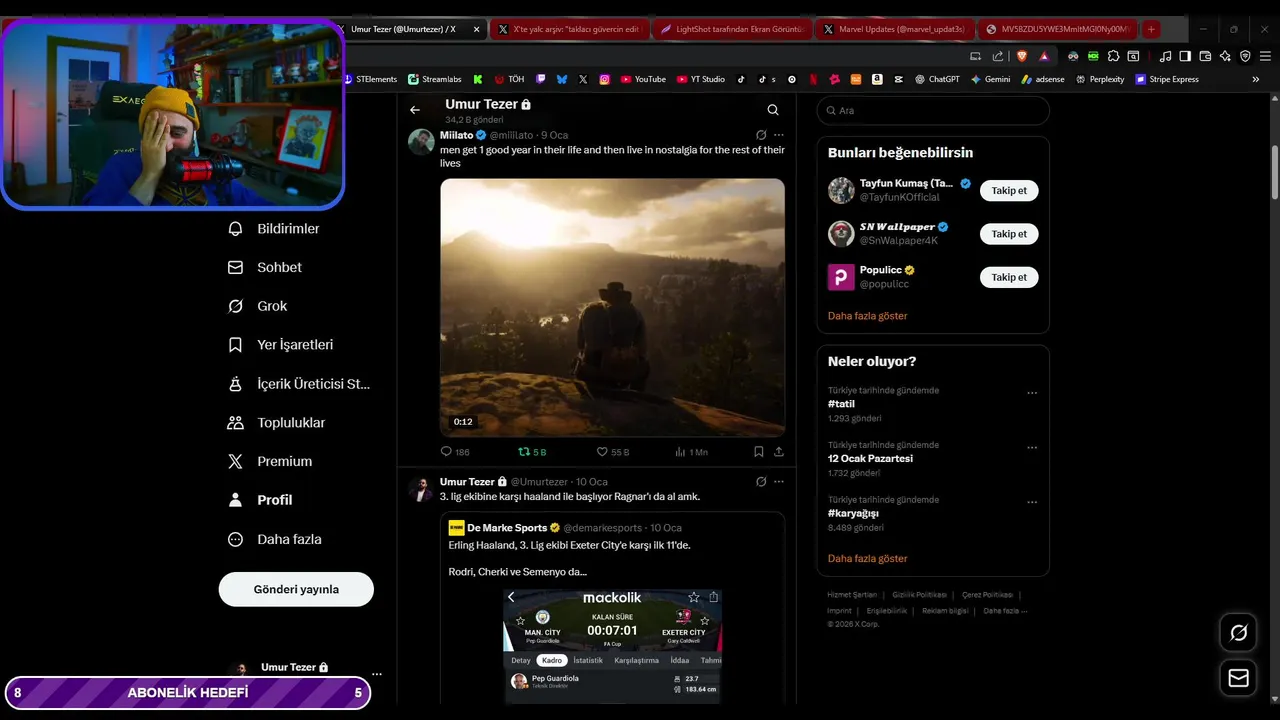
Task: Click Gönderi yayınla button
Action: (x=296, y=589)
